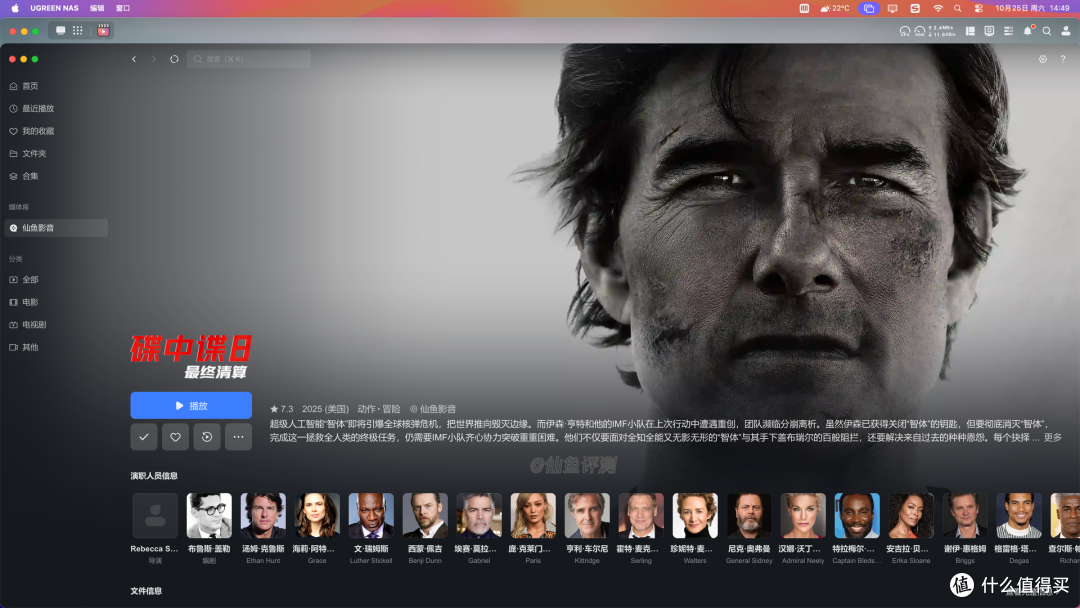Screen dimensions: 1080x608
Task: Open the task list icon in UGREEN toolbar
Action: tap(1008, 31)
